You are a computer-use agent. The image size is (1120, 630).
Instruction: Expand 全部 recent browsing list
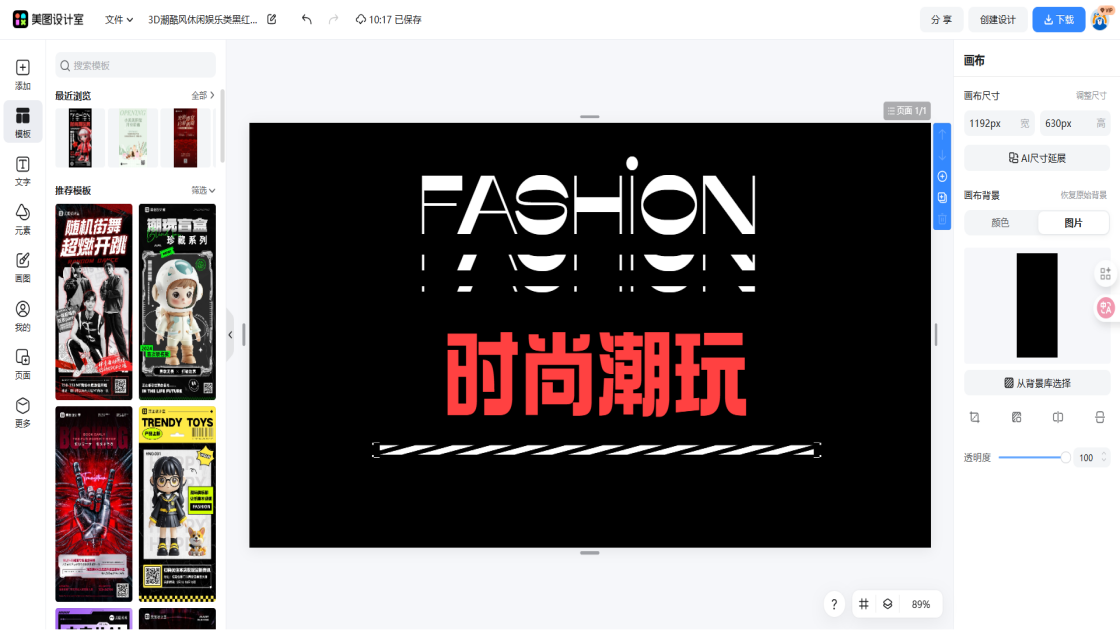(x=203, y=95)
